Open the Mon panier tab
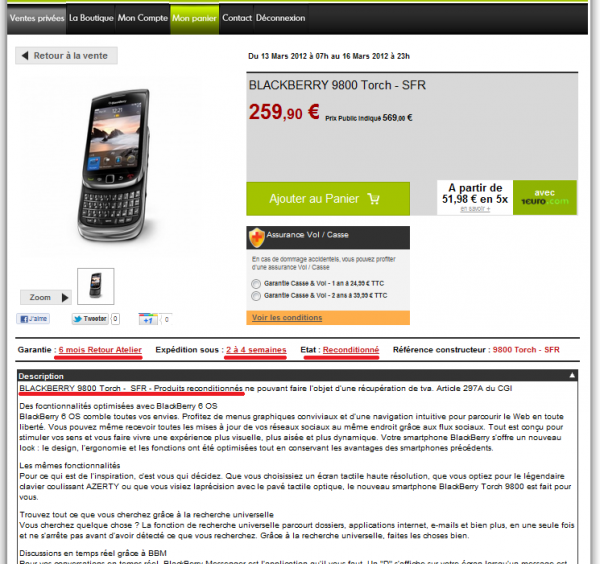This screenshot has height=564, width=600. tap(194, 18)
